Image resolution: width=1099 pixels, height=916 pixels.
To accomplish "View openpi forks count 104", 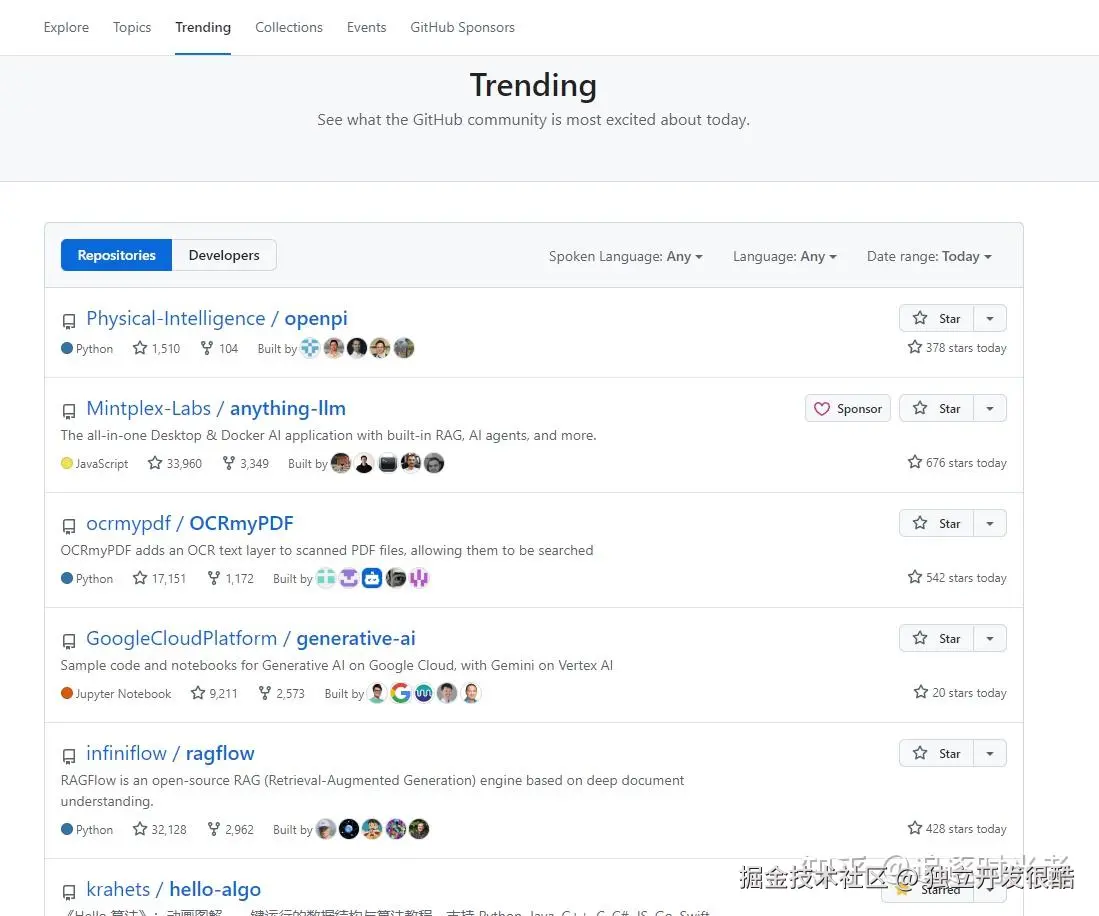I will (x=219, y=348).
